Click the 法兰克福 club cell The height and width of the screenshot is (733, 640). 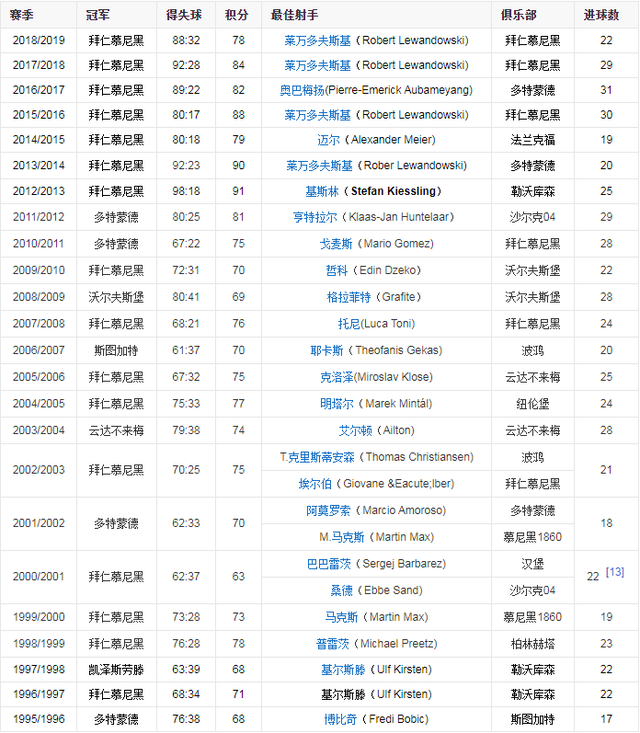pyautogui.click(x=532, y=140)
